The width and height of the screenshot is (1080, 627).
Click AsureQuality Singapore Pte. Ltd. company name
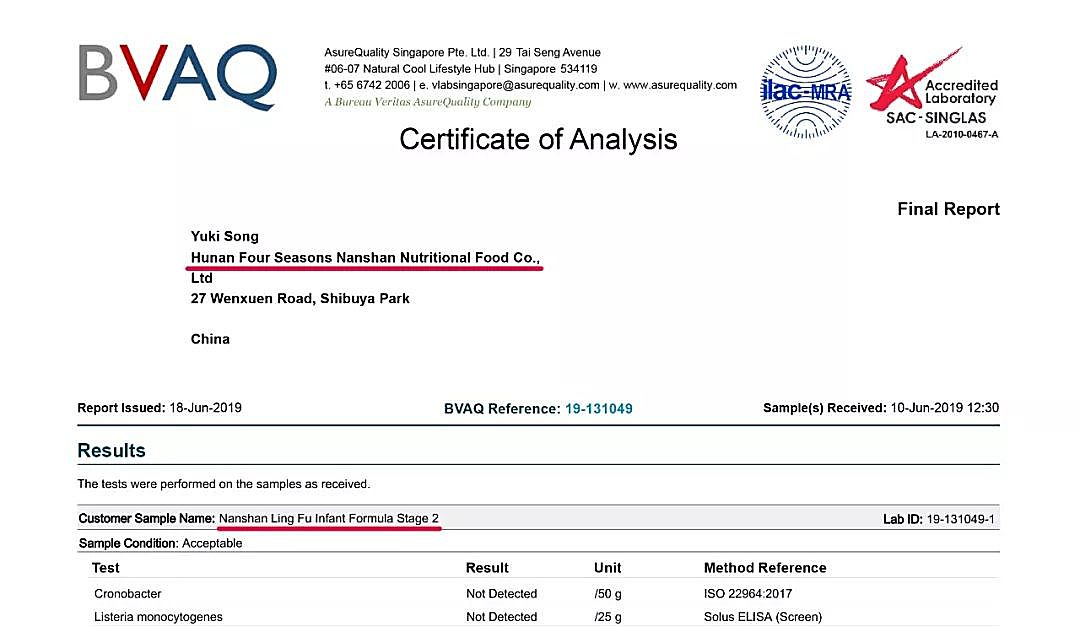406,52
